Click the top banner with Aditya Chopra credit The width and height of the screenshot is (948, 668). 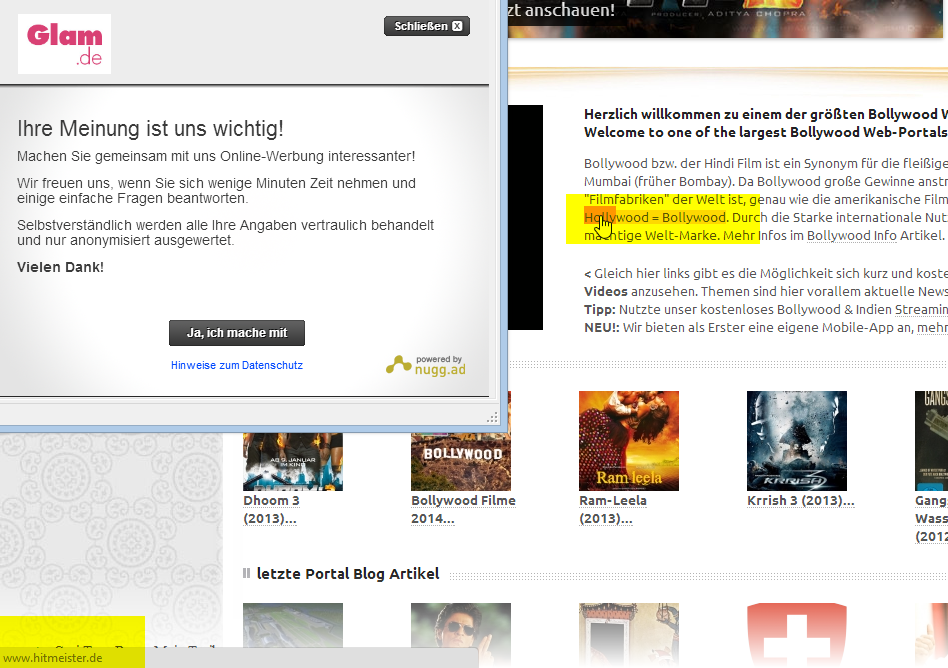(725, 18)
